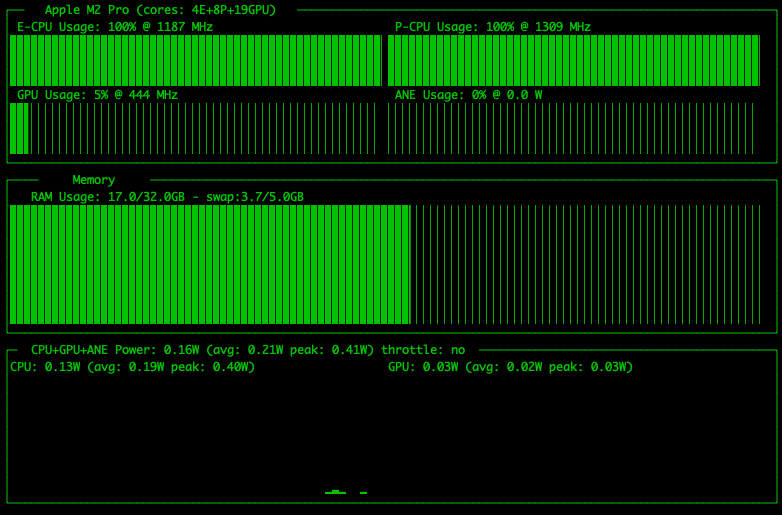Select the Apple M2 Pro cores title
Image resolution: width=782 pixels, height=515 pixels.
(160, 10)
